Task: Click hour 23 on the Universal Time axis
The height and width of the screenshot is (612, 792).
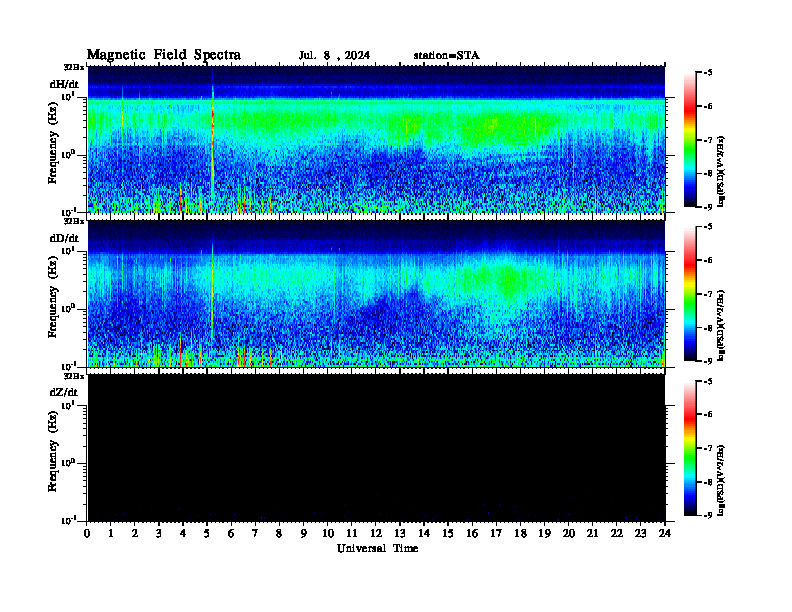Action: tap(640, 534)
